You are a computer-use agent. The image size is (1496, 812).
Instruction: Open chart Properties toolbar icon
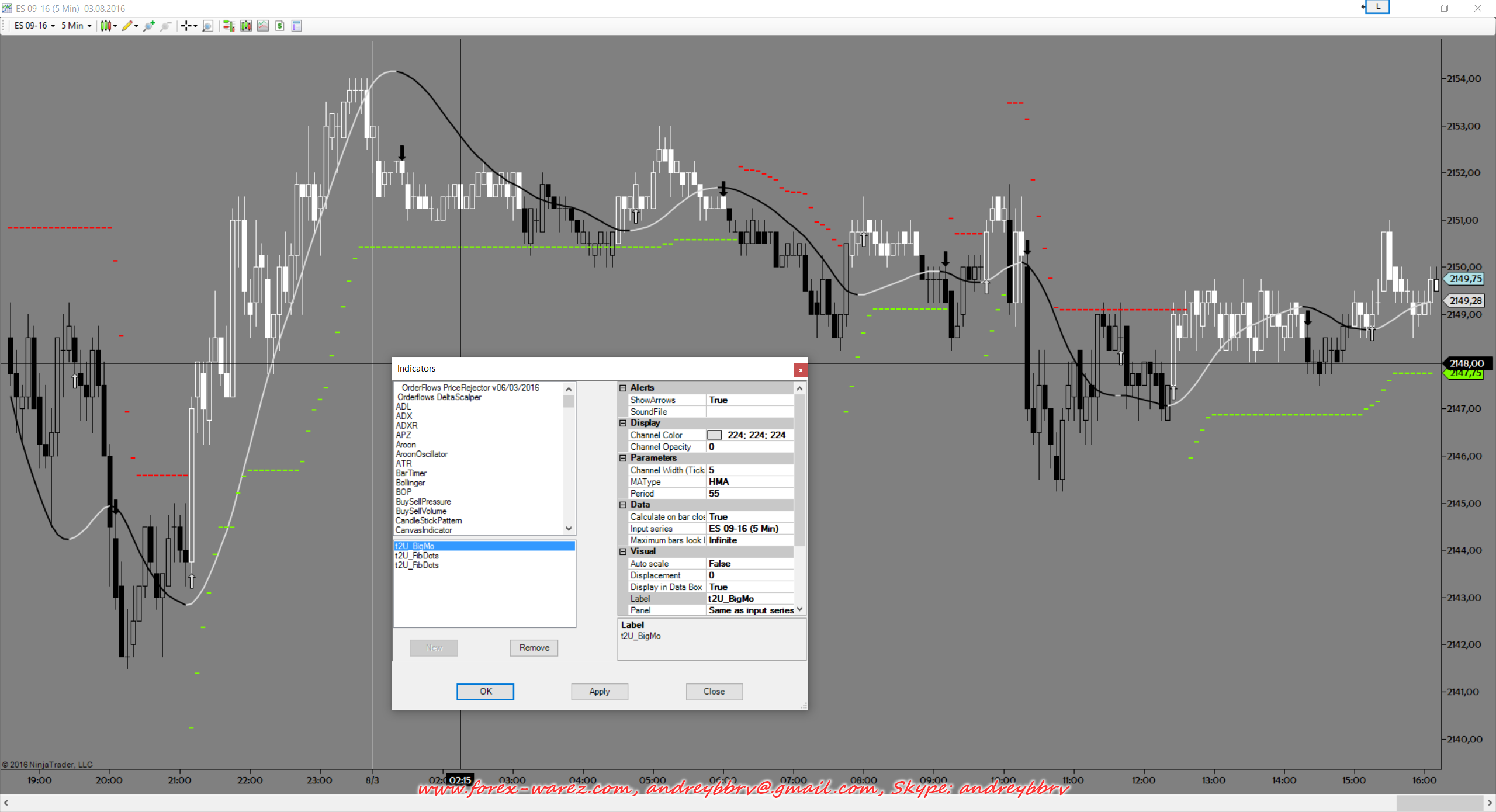pos(297,26)
